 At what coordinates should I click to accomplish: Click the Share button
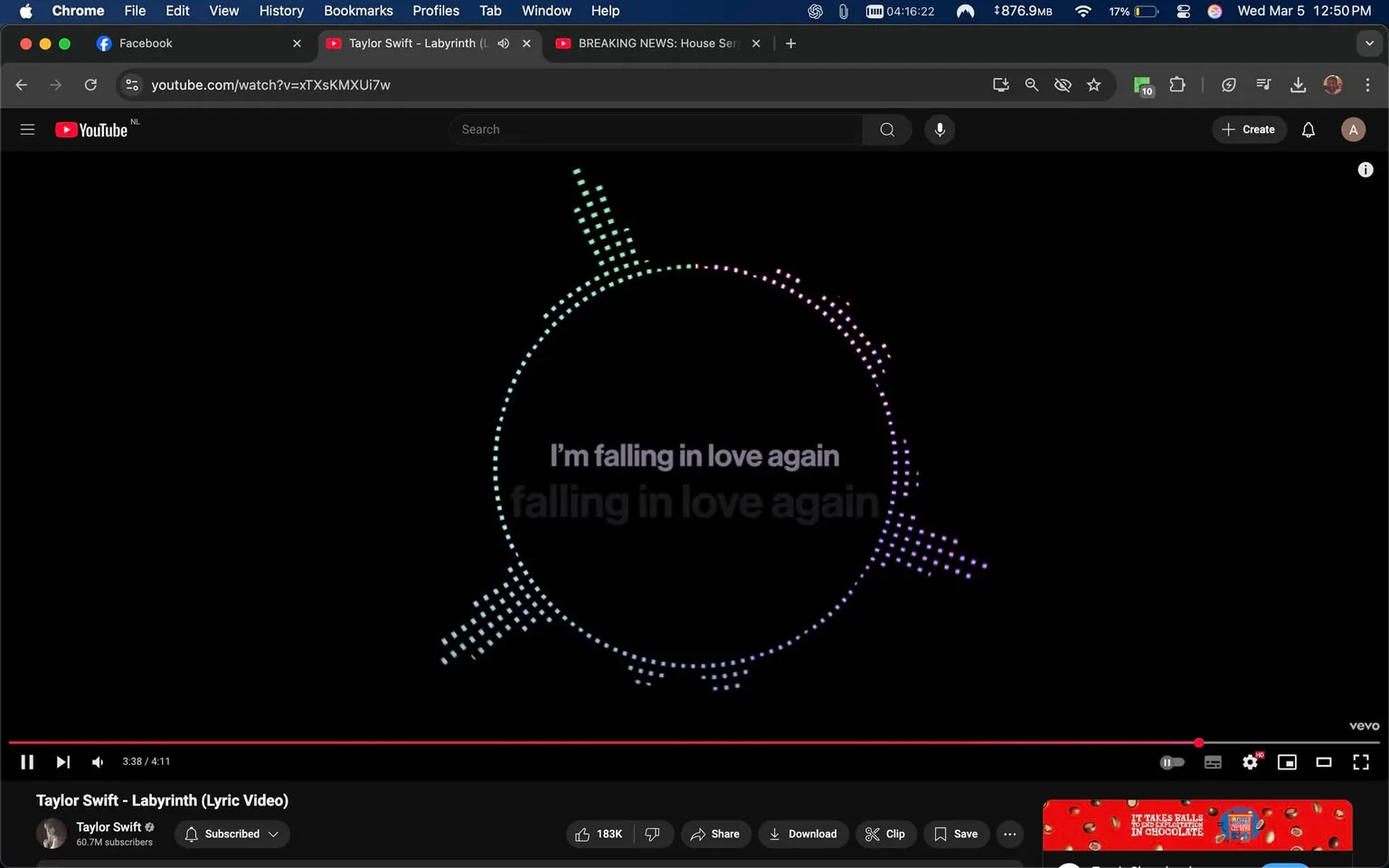pyautogui.click(x=715, y=834)
